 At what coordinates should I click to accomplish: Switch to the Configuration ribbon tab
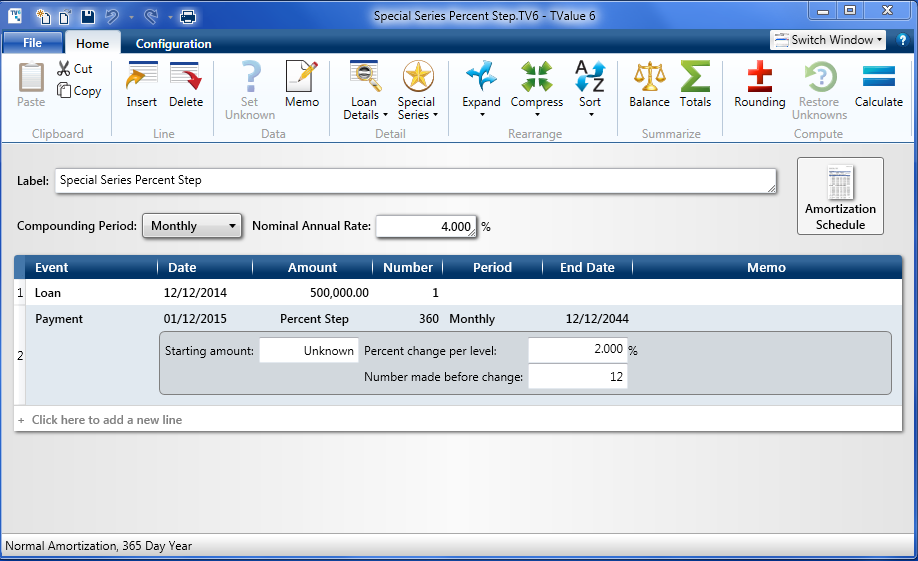pyautogui.click(x=173, y=43)
